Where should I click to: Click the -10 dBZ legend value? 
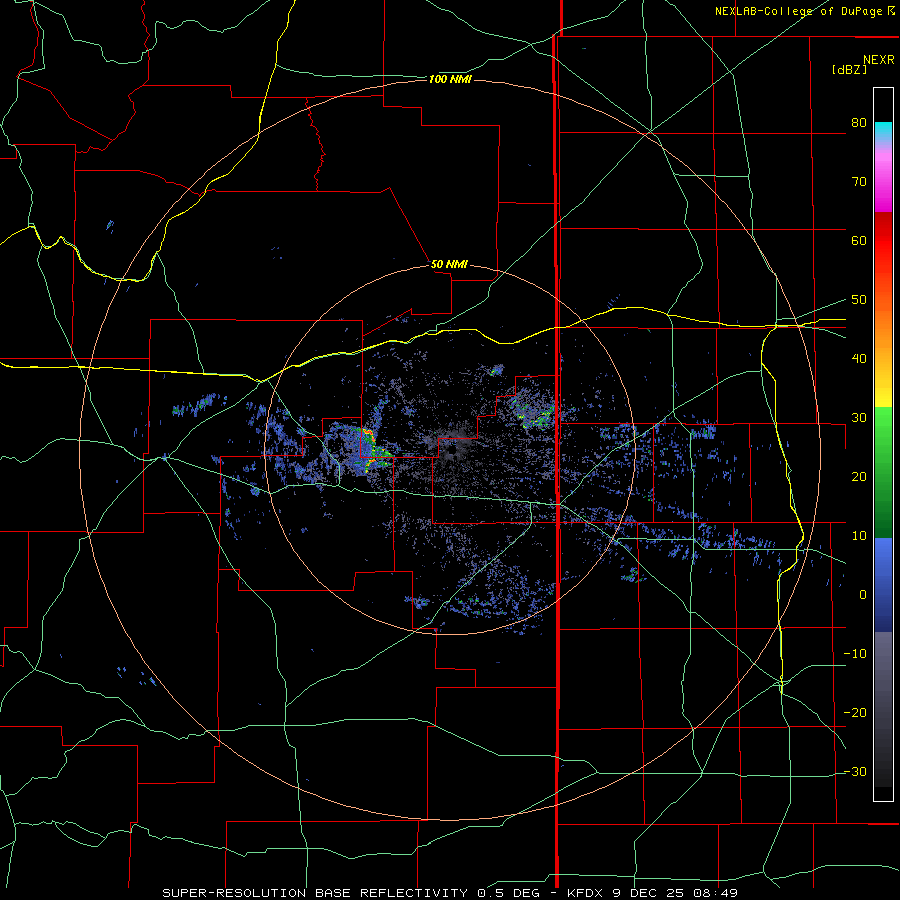point(855,654)
